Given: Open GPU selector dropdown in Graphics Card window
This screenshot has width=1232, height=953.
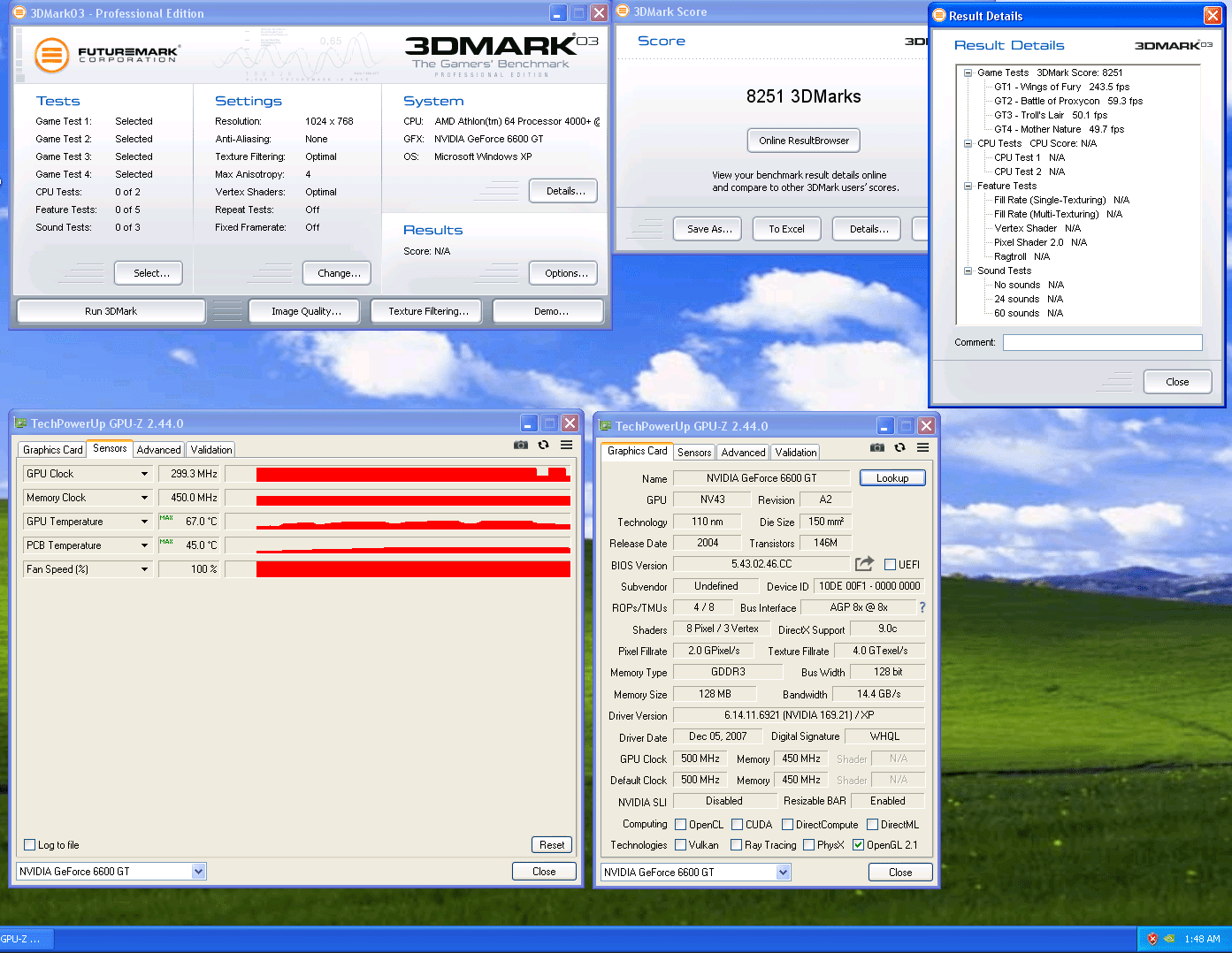Looking at the screenshot, I should pyautogui.click(x=783, y=873).
